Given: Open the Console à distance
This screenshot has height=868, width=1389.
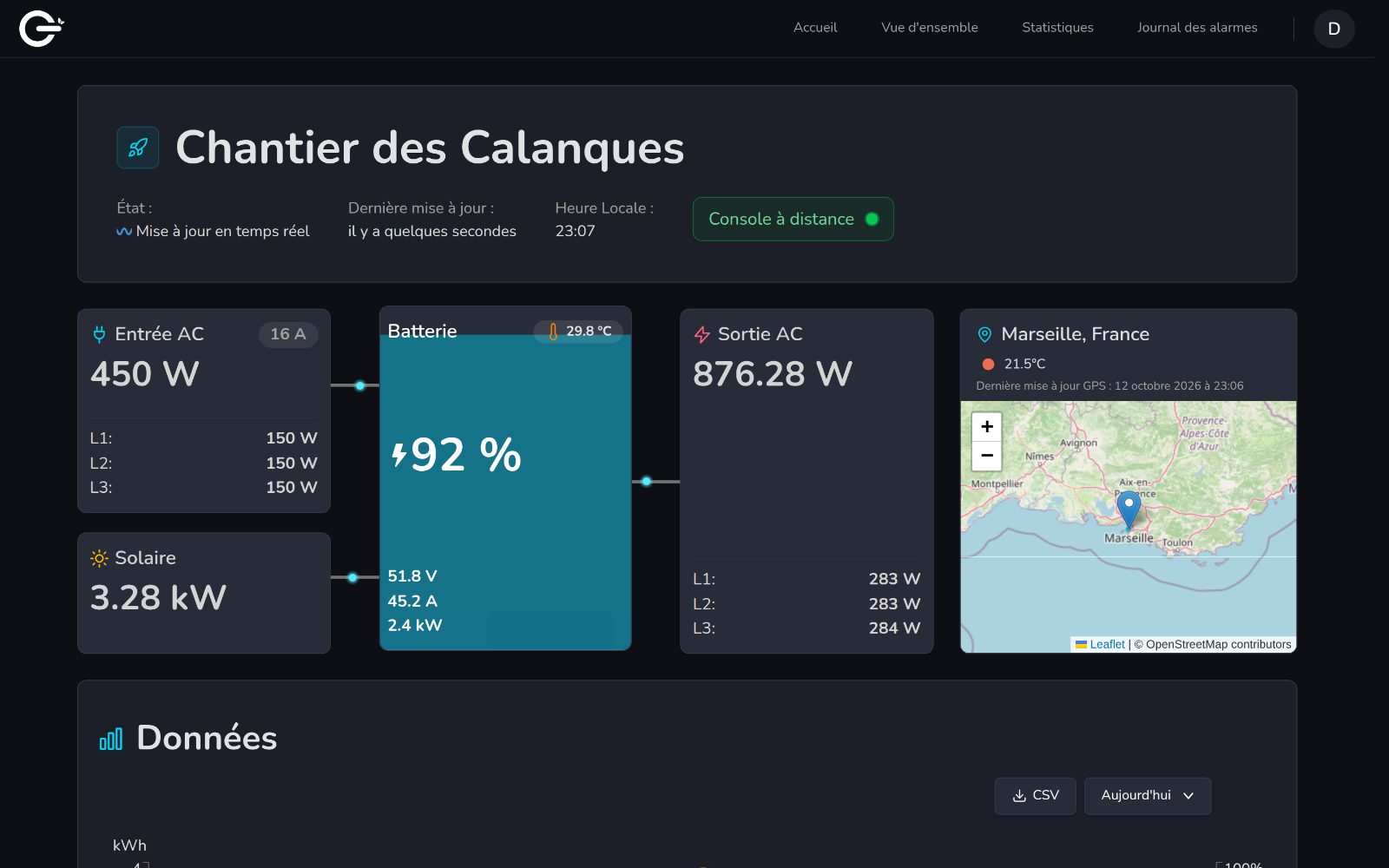Looking at the screenshot, I should [793, 220].
